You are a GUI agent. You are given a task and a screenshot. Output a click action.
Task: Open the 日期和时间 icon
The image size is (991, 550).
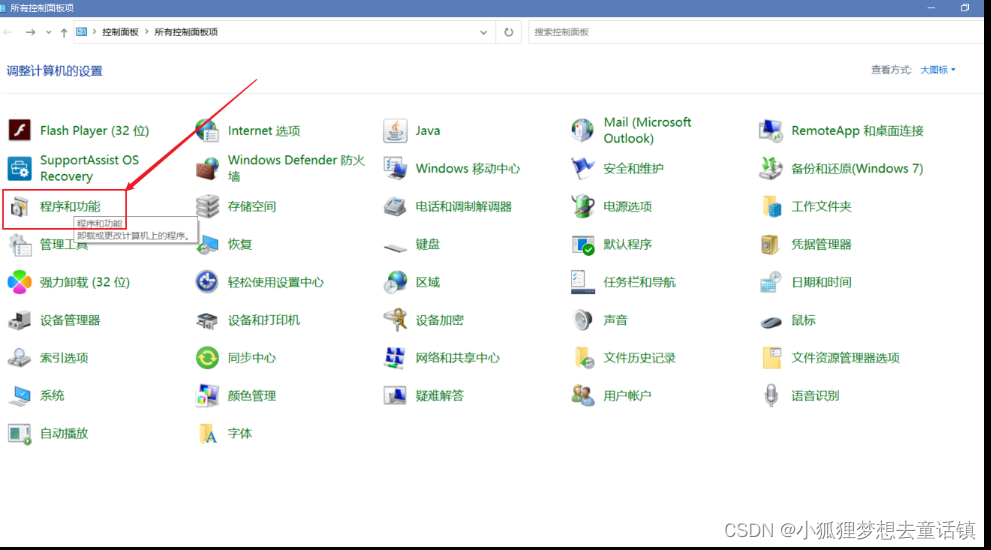(770, 282)
